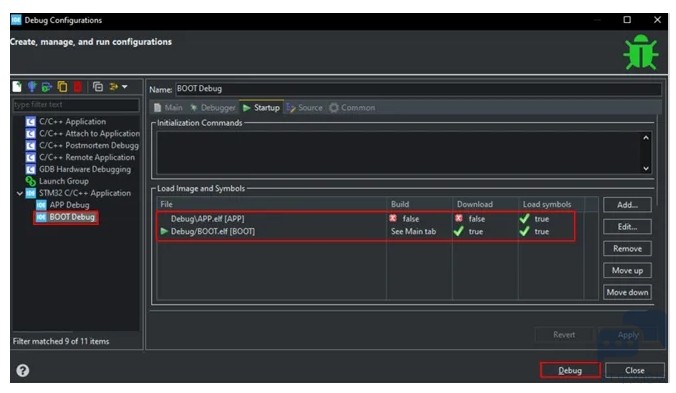Select C/C++ Remote Application entry

pos(87,157)
